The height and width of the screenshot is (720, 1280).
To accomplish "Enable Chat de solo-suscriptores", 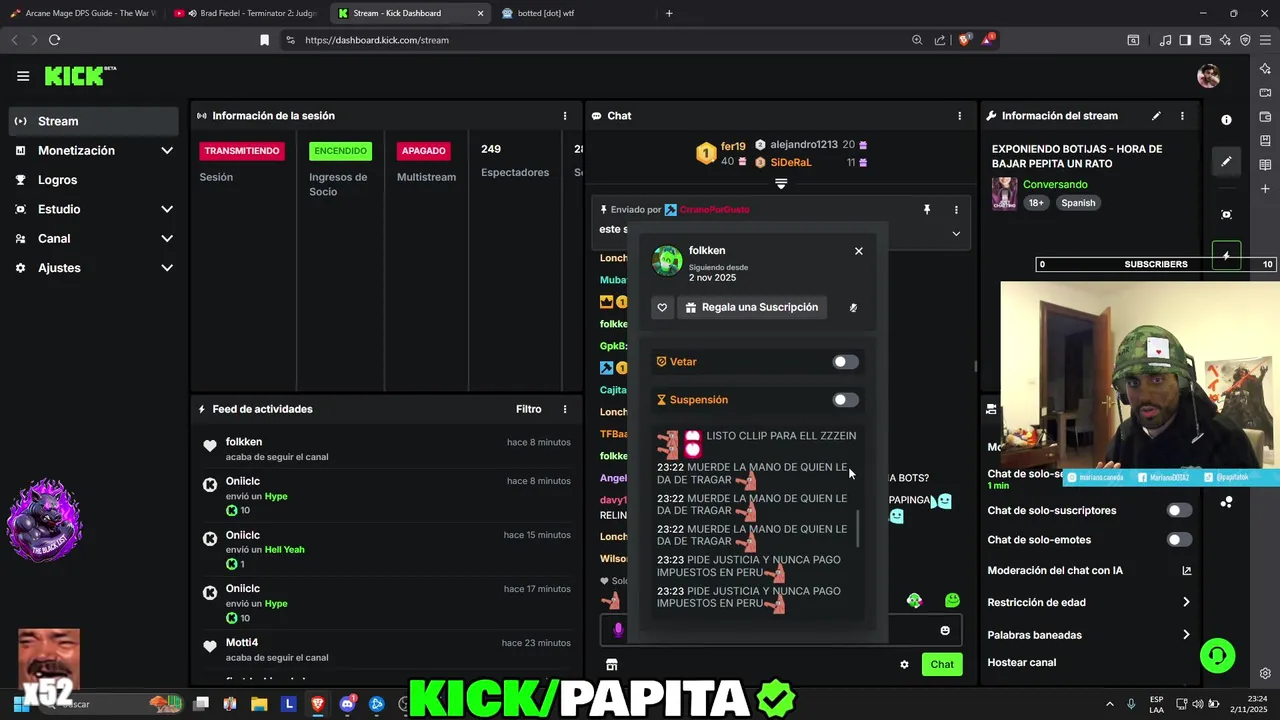I will 1179,510.
